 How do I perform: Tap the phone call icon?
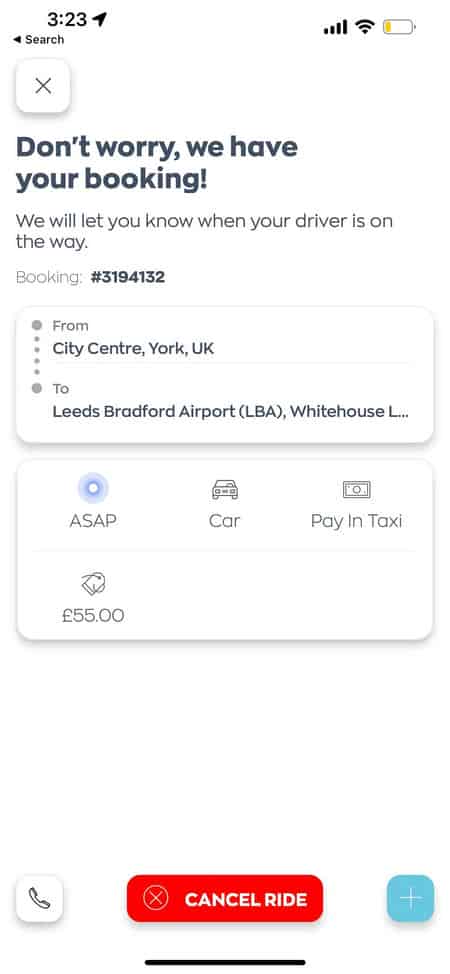(x=39, y=898)
